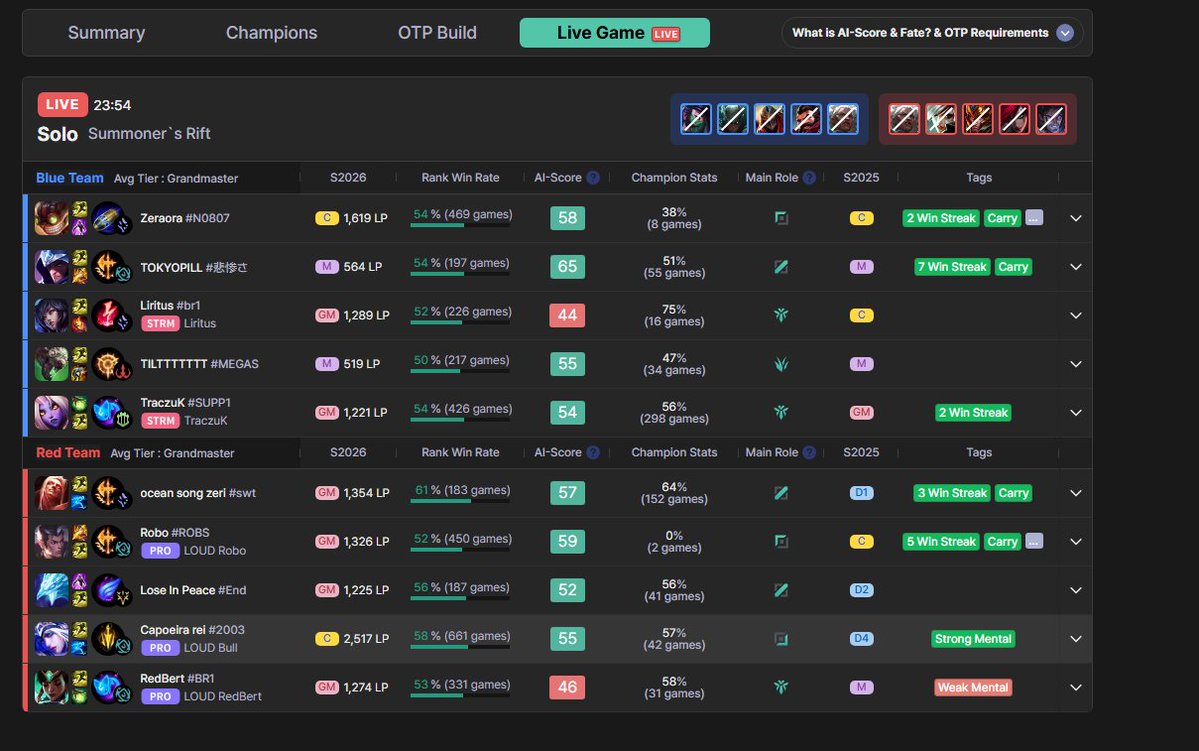Click Liritus STRM streamer badge
Screen dimensions: 1199x751
pos(160,323)
